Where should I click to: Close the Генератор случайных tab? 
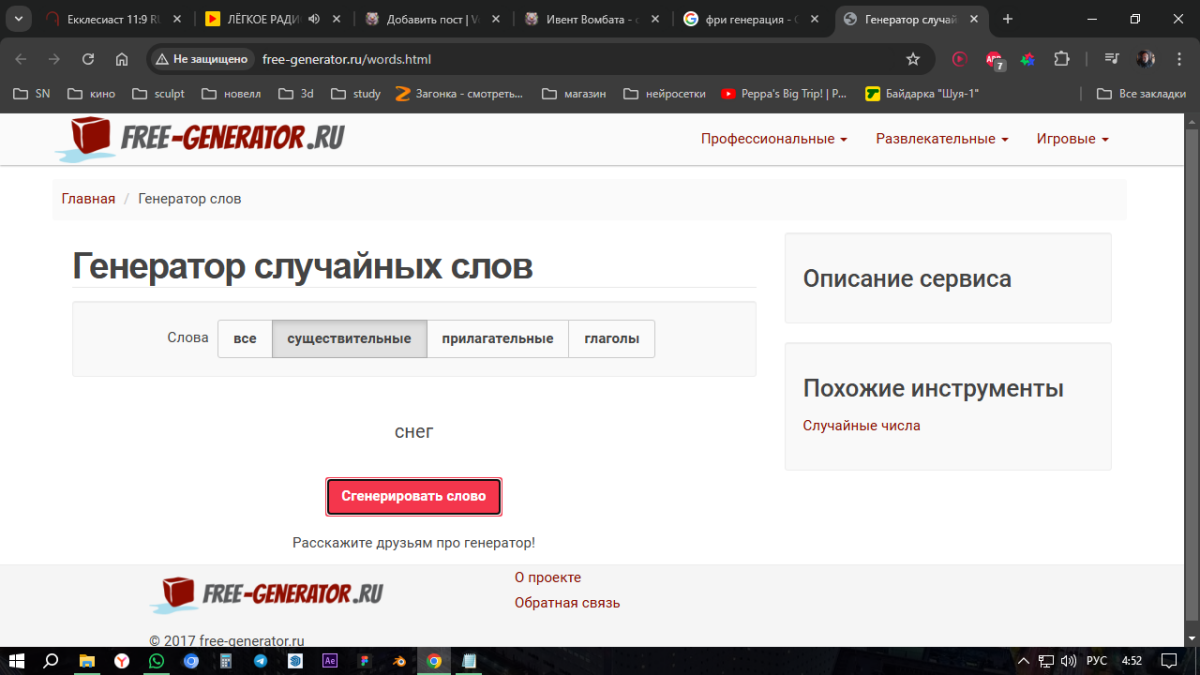tap(973, 19)
